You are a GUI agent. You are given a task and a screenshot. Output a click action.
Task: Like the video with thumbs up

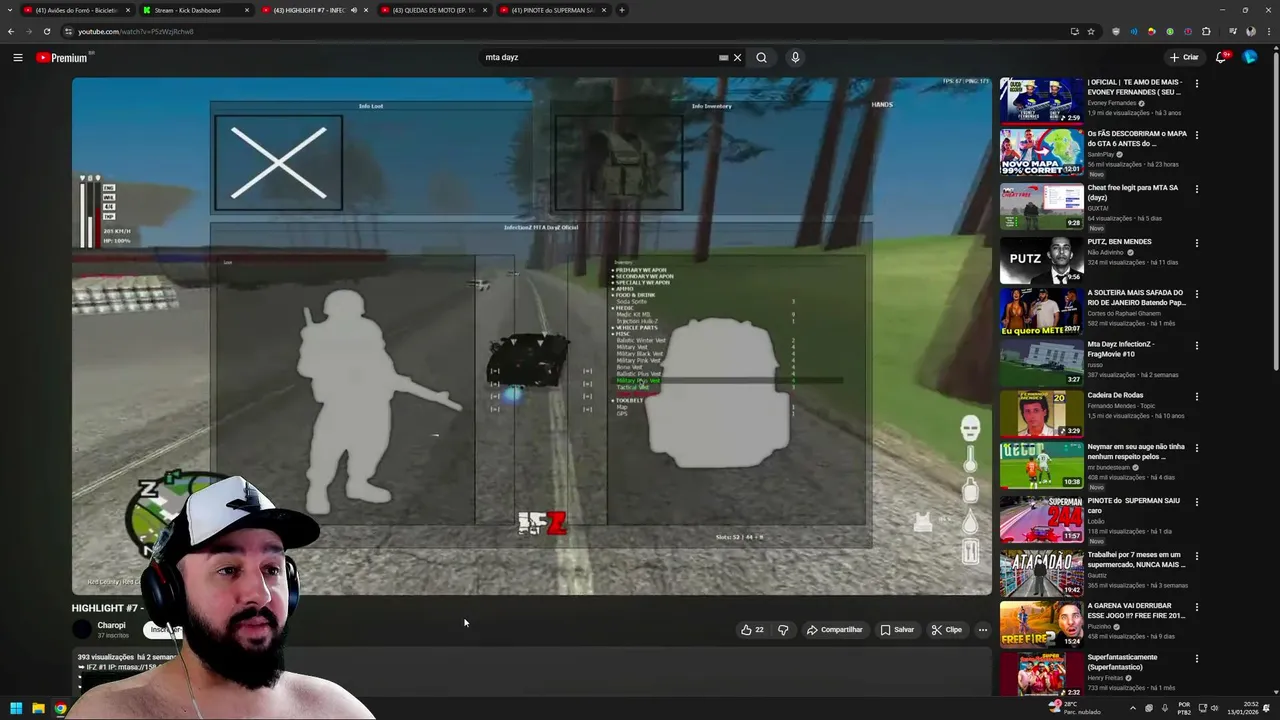pyautogui.click(x=752, y=629)
